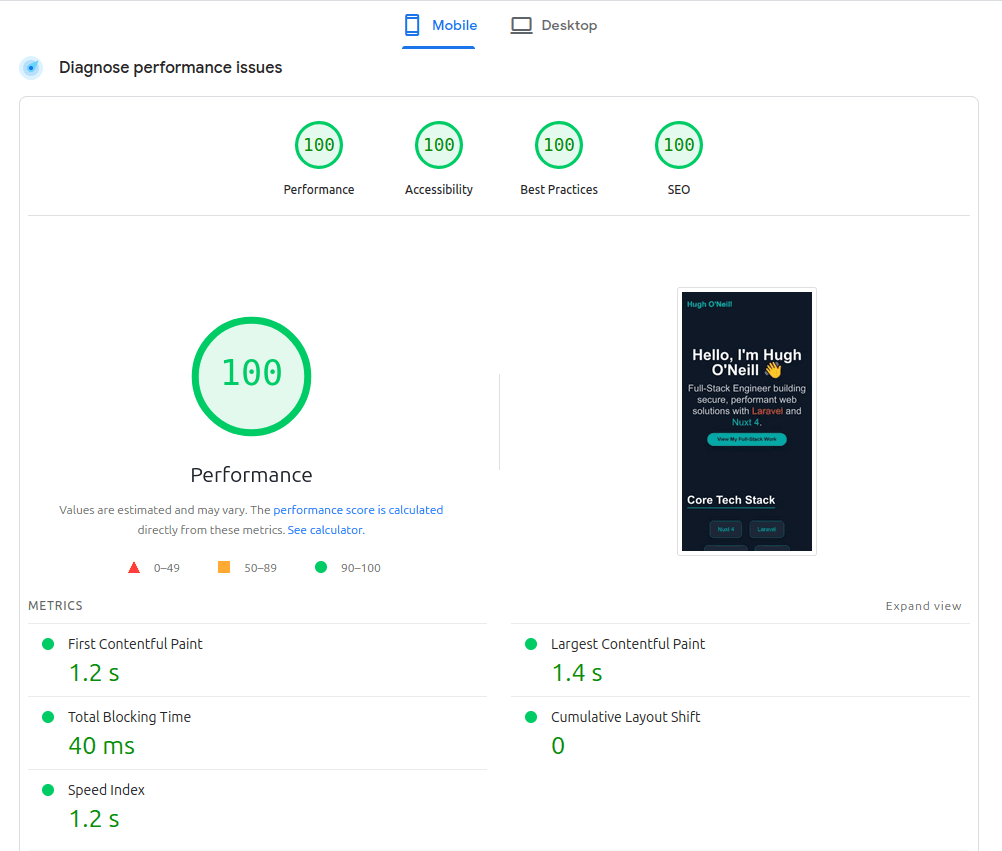Click the red triangle legend marker
1002x851 pixels.
[x=134, y=567]
